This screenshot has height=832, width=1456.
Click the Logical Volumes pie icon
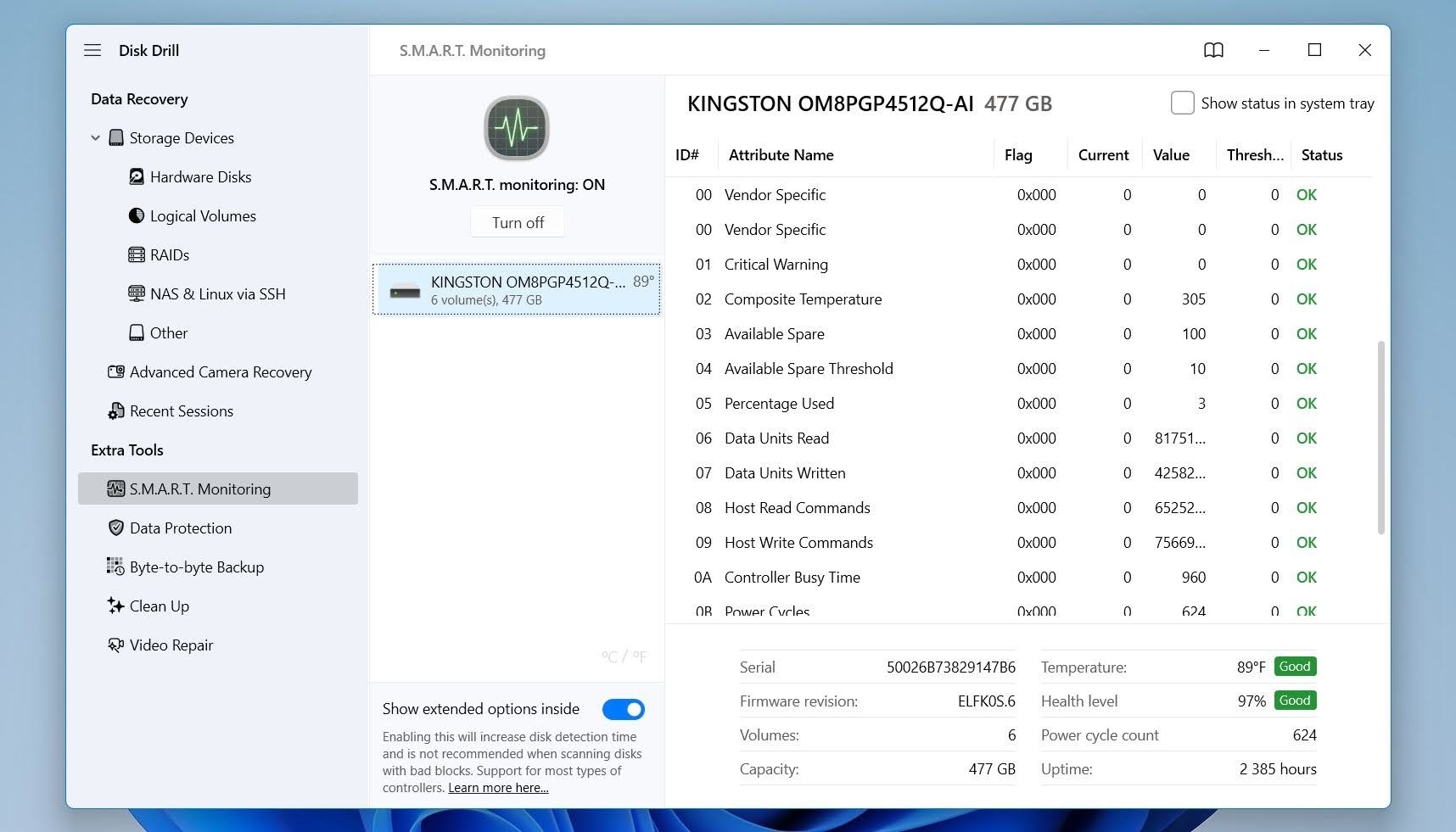(x=137, y=216)
